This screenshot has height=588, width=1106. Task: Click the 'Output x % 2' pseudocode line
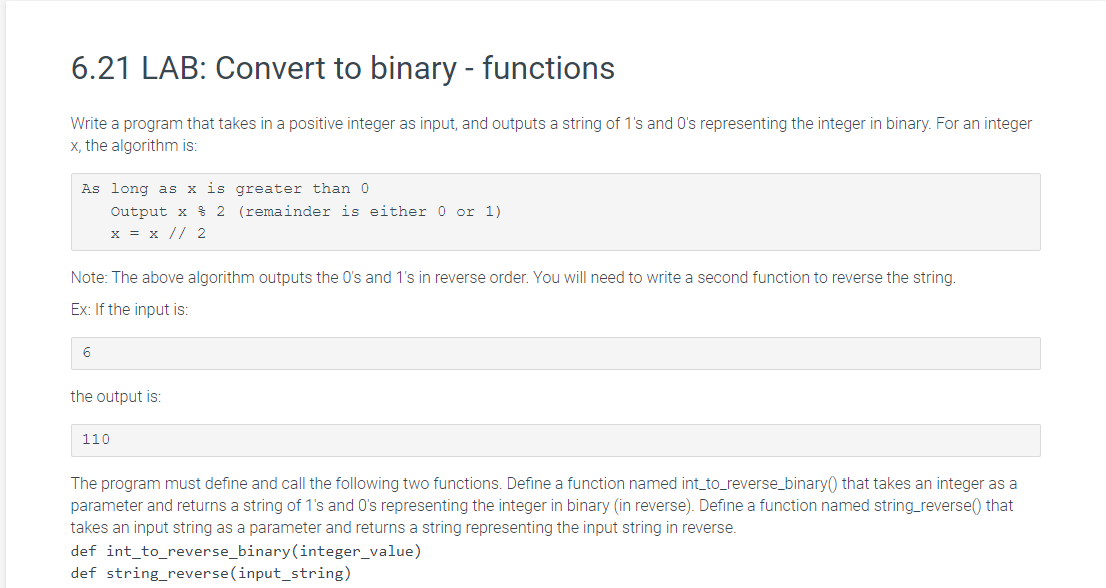tap(168, 212)
